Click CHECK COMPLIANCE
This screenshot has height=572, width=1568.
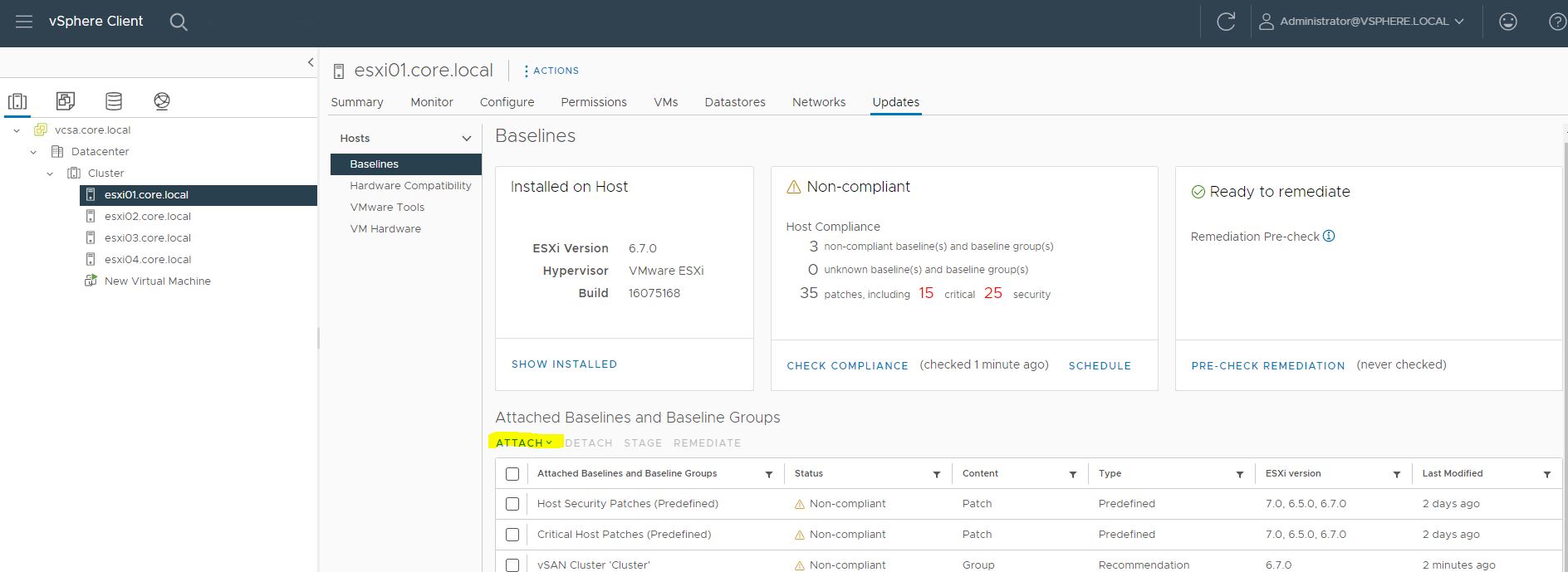(847, 365)
